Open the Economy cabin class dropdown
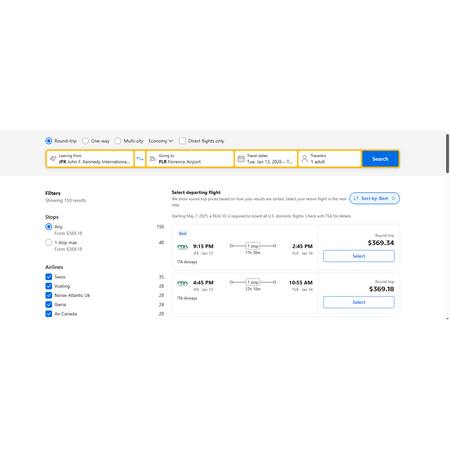 [160, 141]
